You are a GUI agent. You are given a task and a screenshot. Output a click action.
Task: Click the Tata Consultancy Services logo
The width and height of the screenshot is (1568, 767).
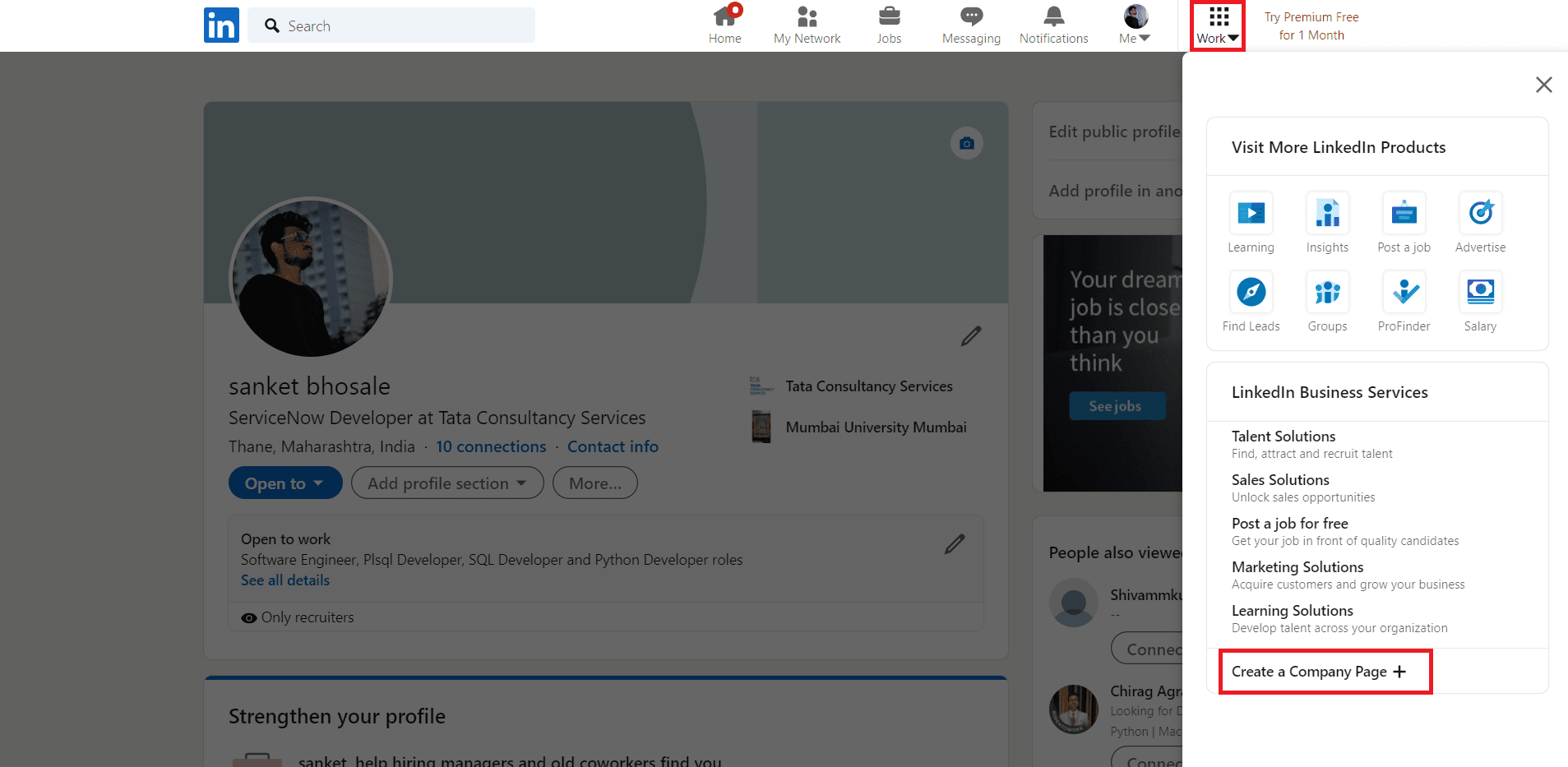(761, 386)
